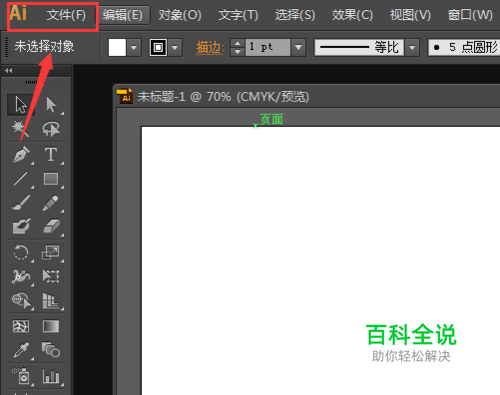Select the Rotate tool
Viewport: 500px width, 395px height.
(21, 253)
